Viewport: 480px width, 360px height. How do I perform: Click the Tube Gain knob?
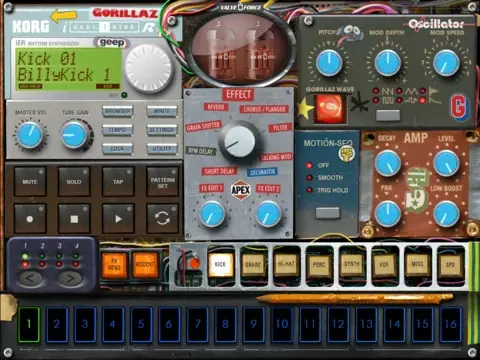74,135
